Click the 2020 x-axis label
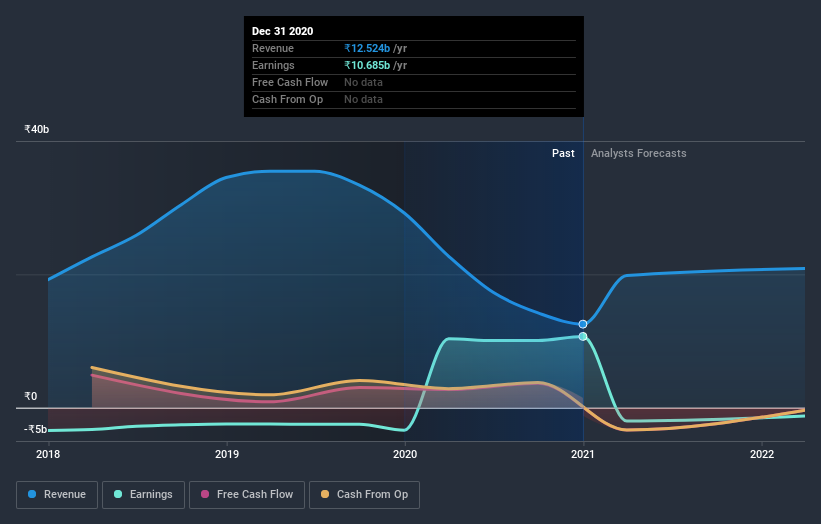The width and height of the screenshot is (821, 524). [405, 454]
